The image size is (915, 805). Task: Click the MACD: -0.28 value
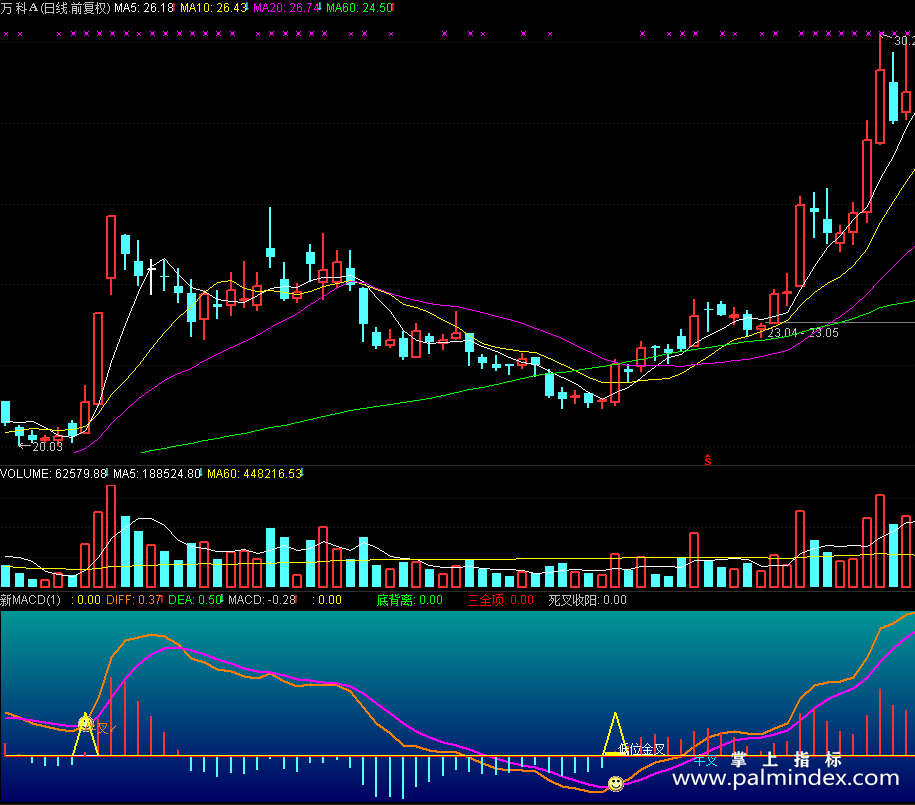tap(262, 600)
